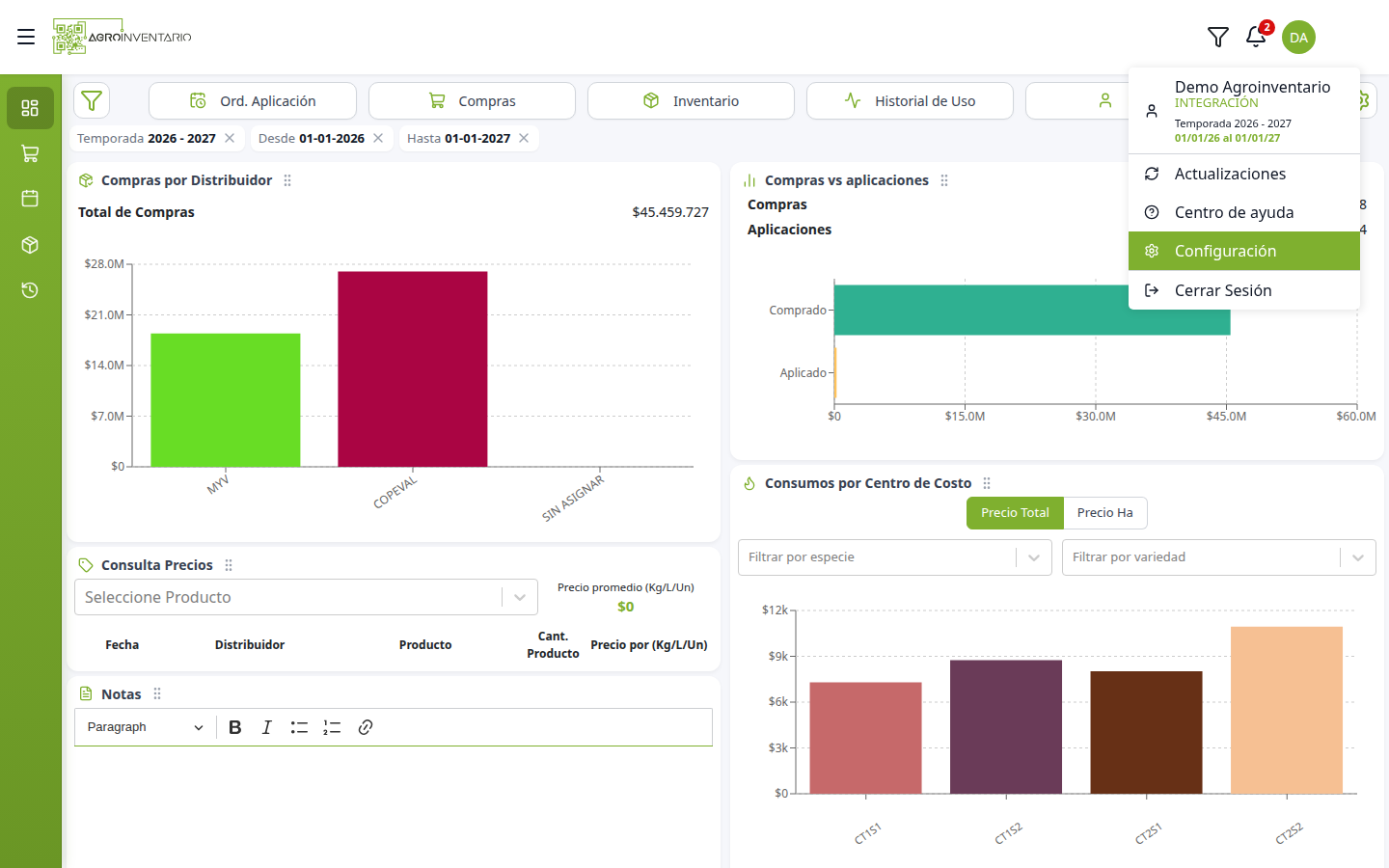Viewport: 1389px width, 868px height.
Task: Click the green filter funnel button
Action: (92, 100)
